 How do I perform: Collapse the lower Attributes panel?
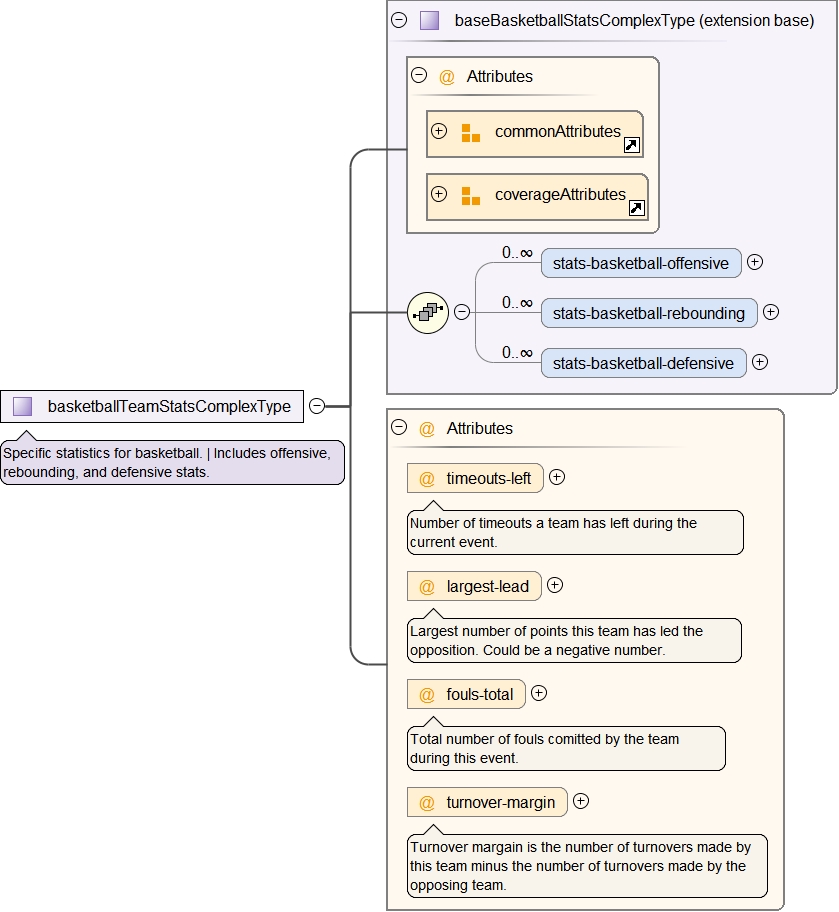[x=399, y=427]
